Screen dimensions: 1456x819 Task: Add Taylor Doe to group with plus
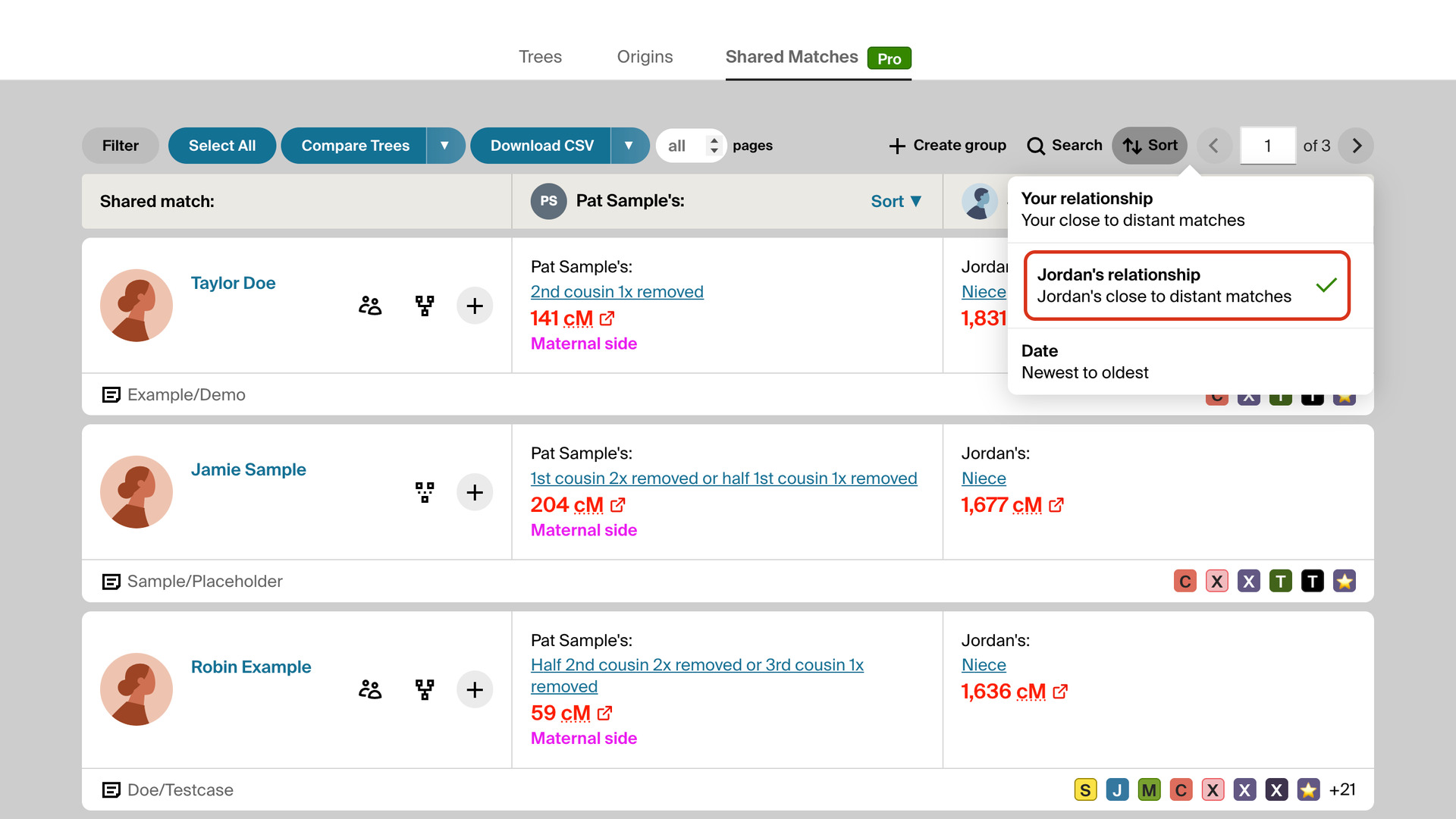tap(475, 306)
